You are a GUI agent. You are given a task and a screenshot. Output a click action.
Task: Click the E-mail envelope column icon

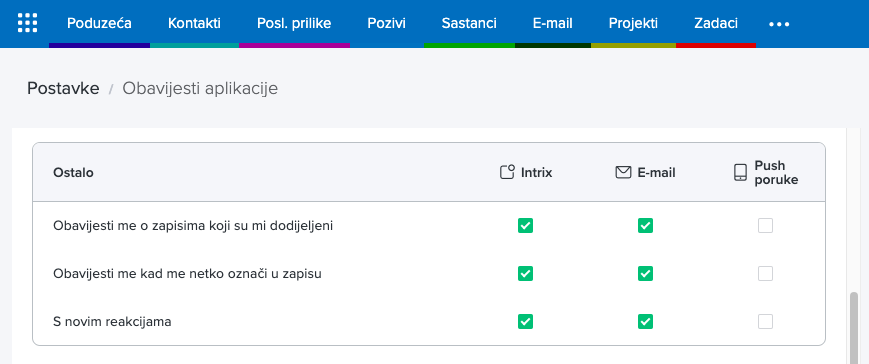[x=623, y=172]
